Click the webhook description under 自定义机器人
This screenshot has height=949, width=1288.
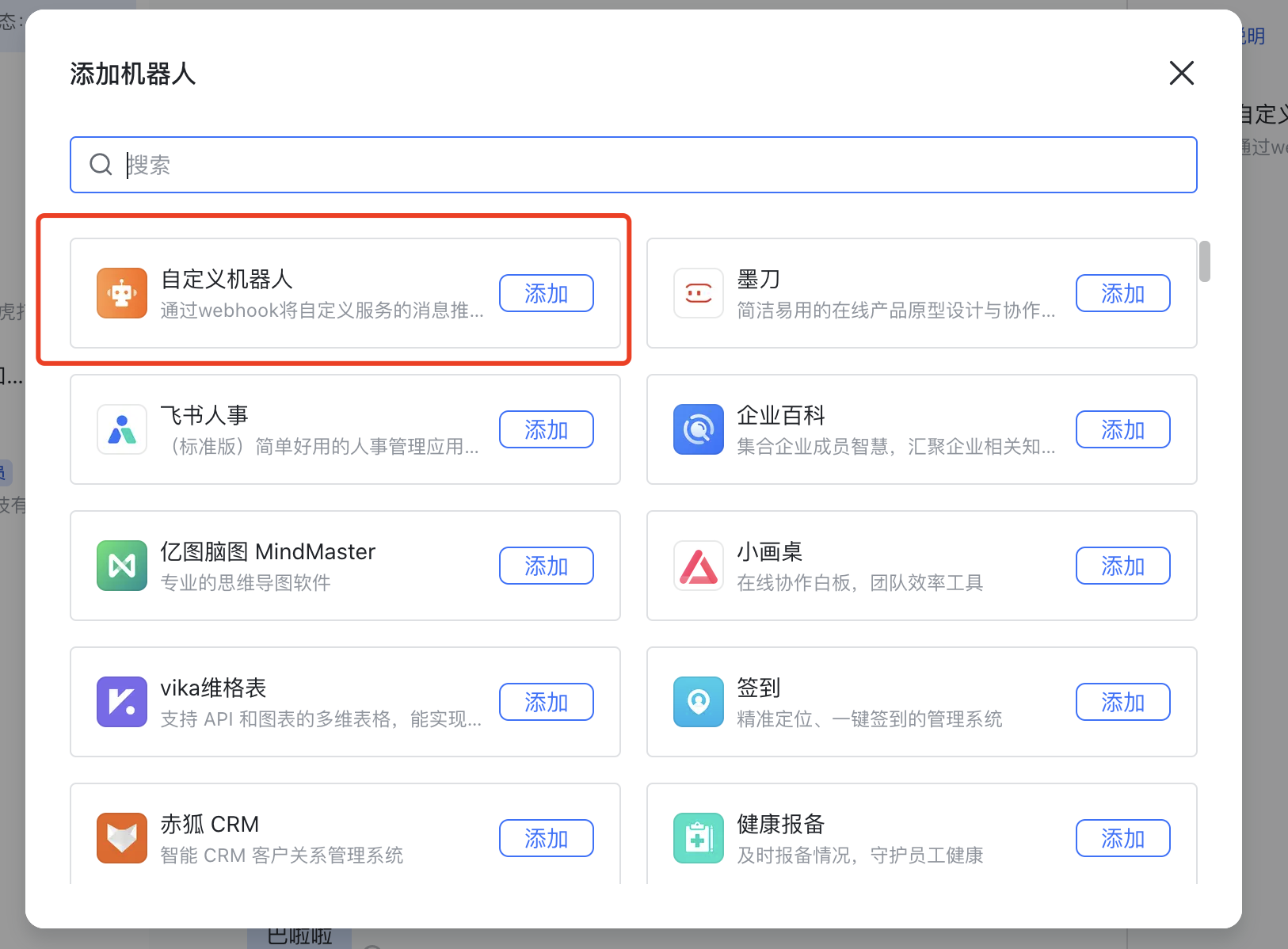point(322,311)
